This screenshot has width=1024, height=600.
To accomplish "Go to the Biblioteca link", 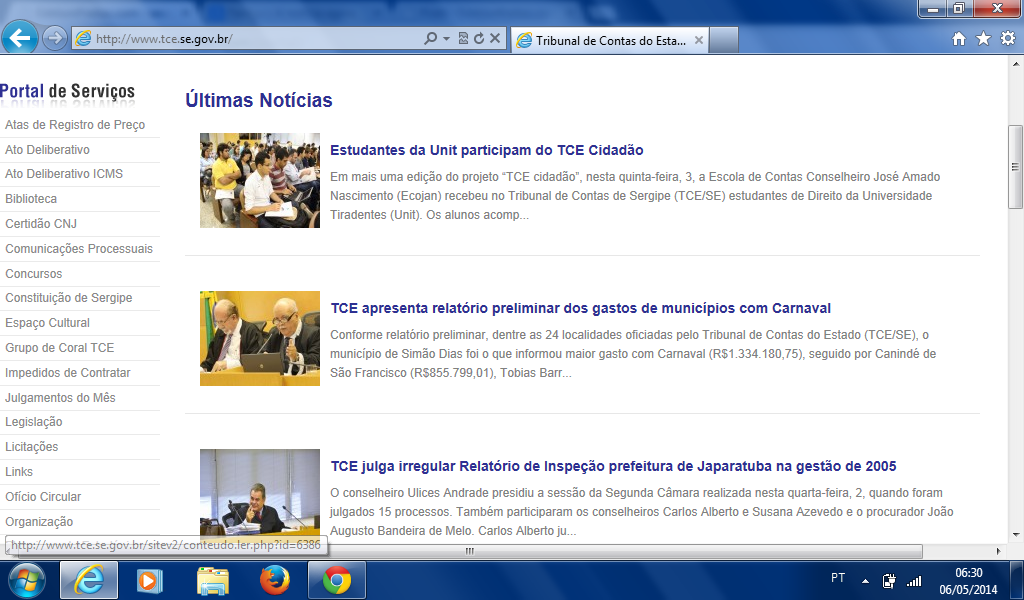I will point(31,198).
